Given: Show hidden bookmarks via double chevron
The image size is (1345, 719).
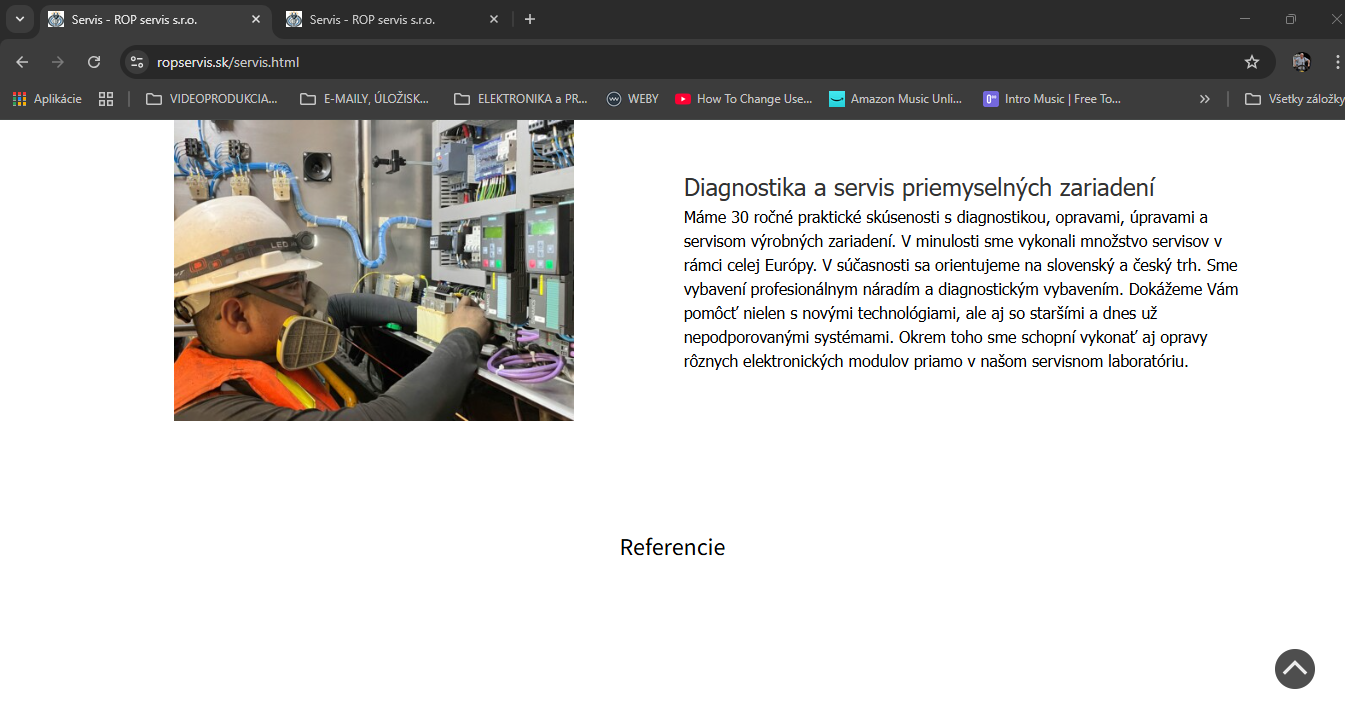Looking at the screenshot, I should [x=1204, y=99].
